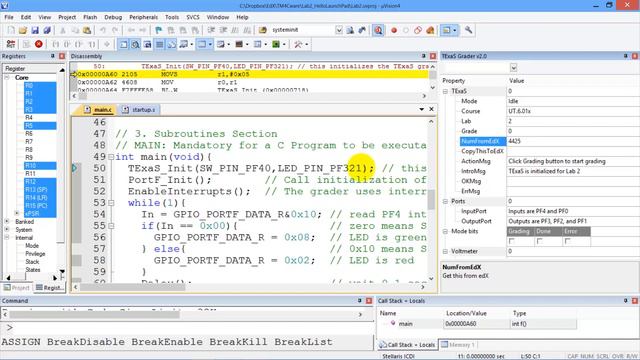This screenshot has height=360, width=640.
Task: Toggle auto-hide pin on Registers panel
Action: [53, 56]
